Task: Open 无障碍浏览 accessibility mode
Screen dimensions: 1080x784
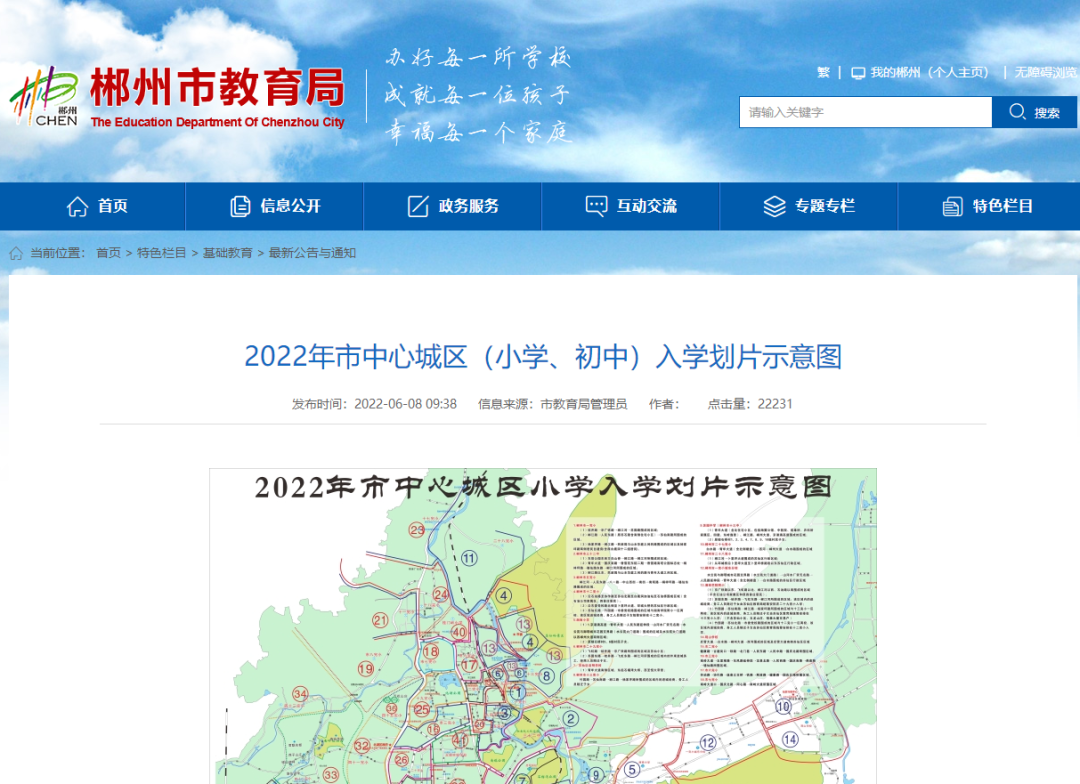Action: [x=1045, y=72]
